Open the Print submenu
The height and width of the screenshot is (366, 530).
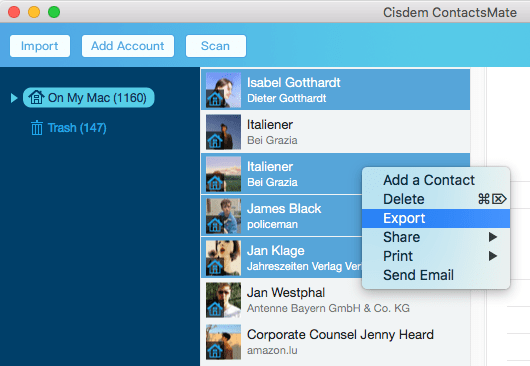436,256
